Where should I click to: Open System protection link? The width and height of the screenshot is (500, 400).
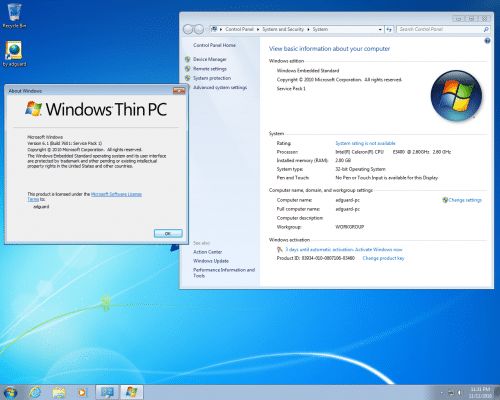(212, 78)
